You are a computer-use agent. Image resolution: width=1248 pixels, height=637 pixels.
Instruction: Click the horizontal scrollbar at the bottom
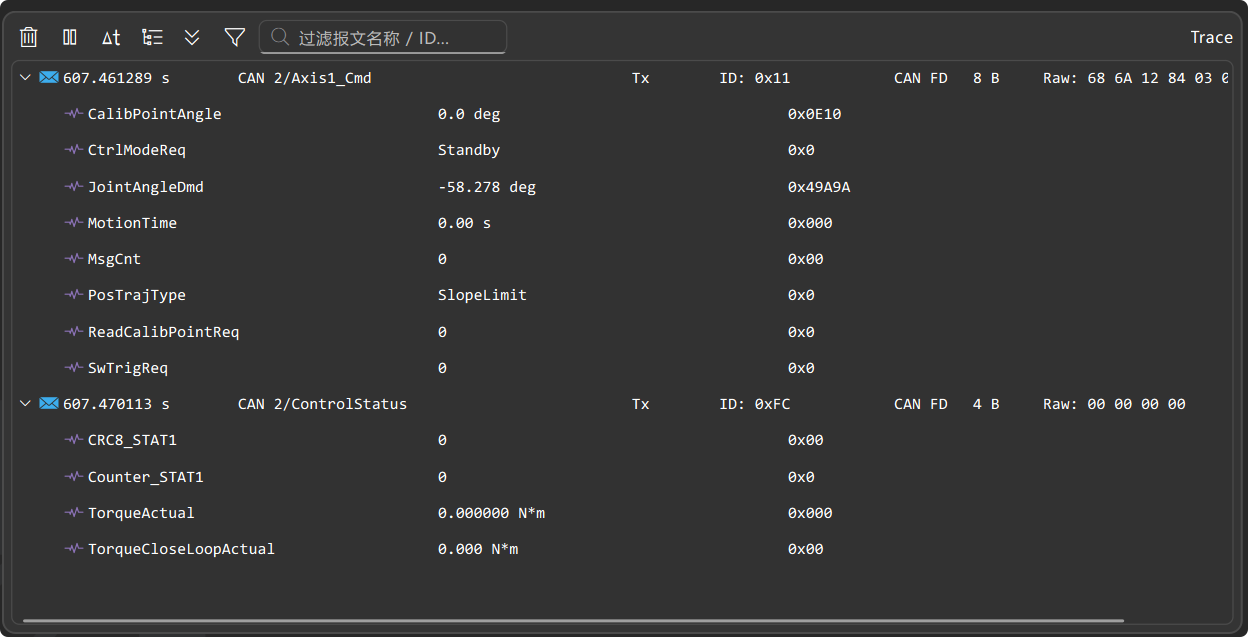click(573, 620)
